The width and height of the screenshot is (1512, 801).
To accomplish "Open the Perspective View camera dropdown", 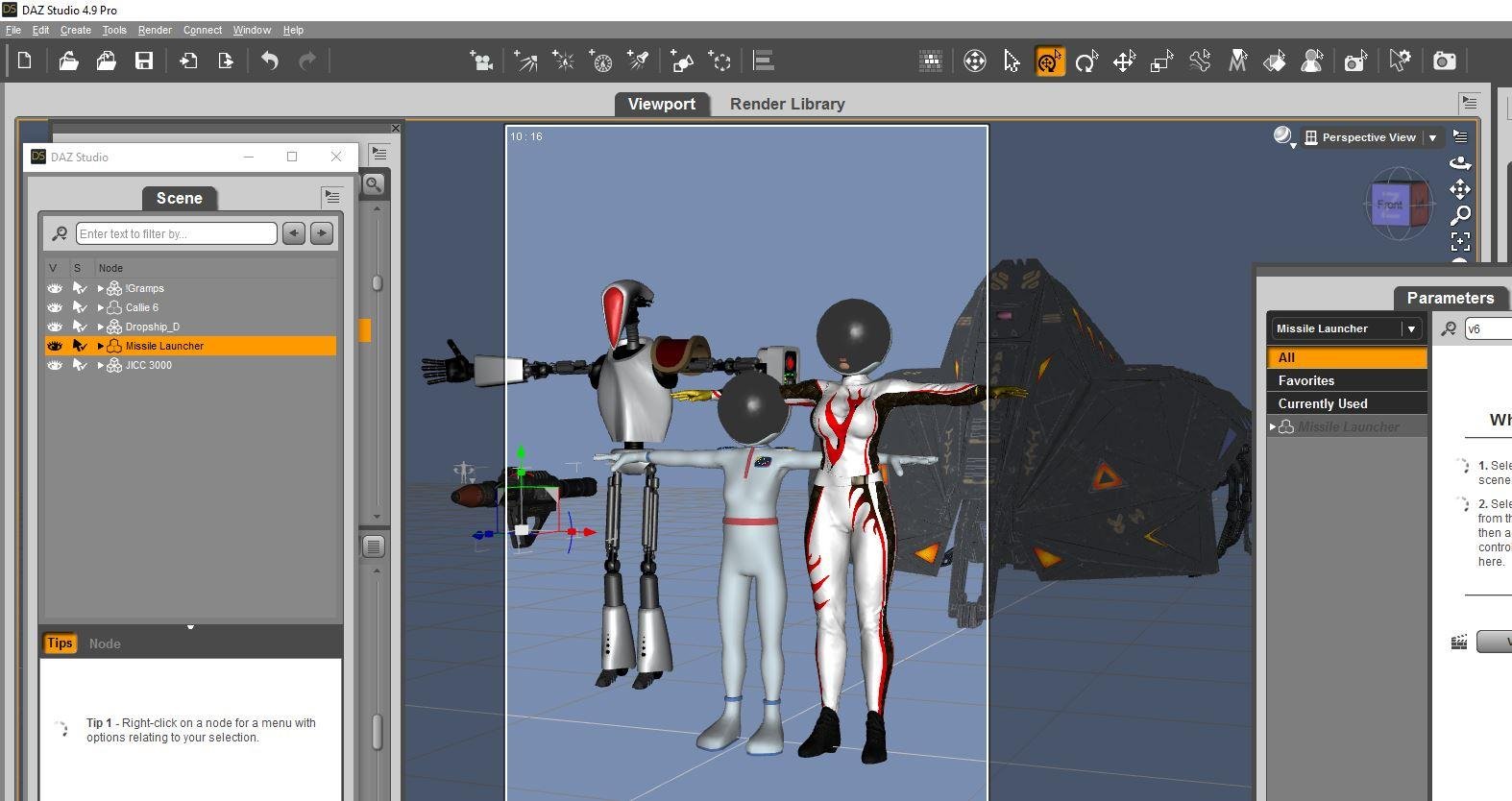I will point(1371,137).
